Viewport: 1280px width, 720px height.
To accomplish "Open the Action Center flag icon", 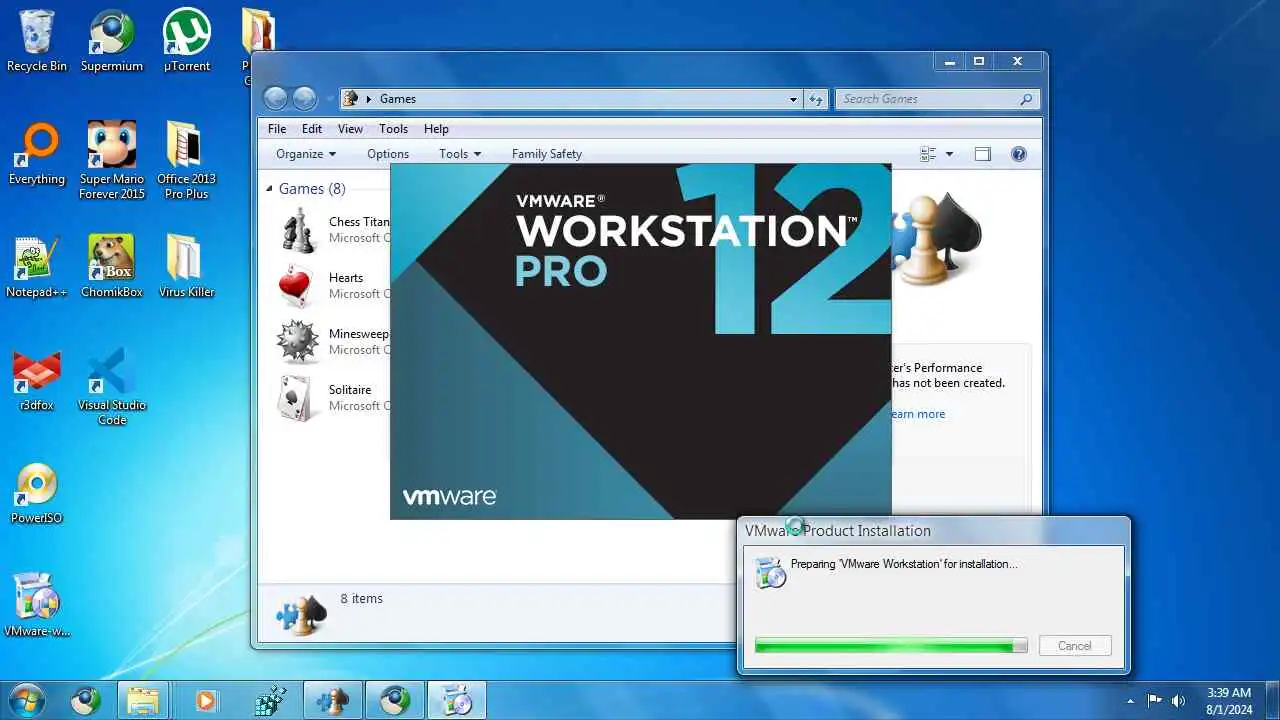I will click(x=1155, y=700).
